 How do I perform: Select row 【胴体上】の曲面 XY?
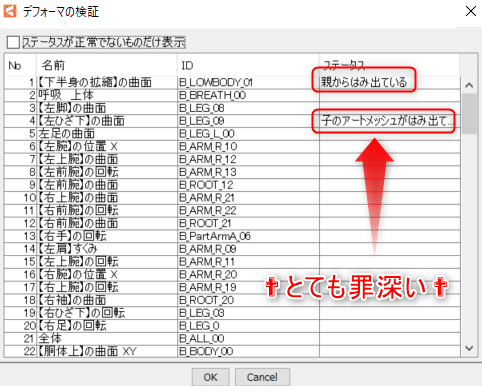232,351
